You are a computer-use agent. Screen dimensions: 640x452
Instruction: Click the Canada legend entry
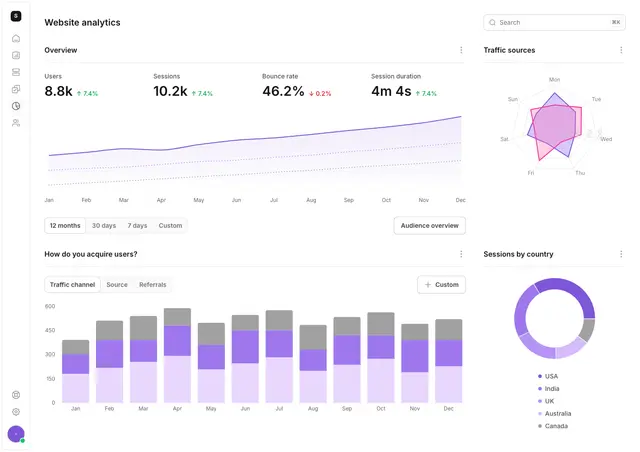(553, 426)
